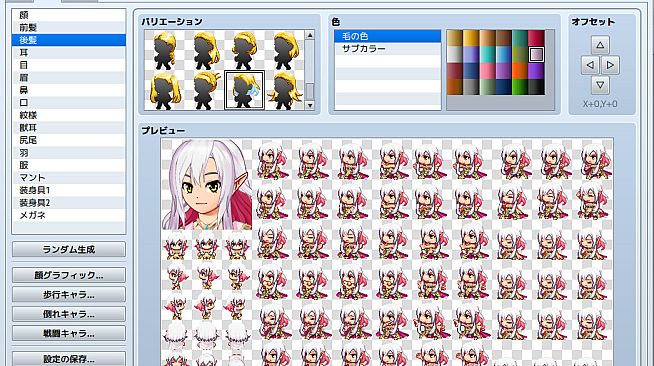
Task: Open 設定の保存... to save settings
Action: (69, 358)
